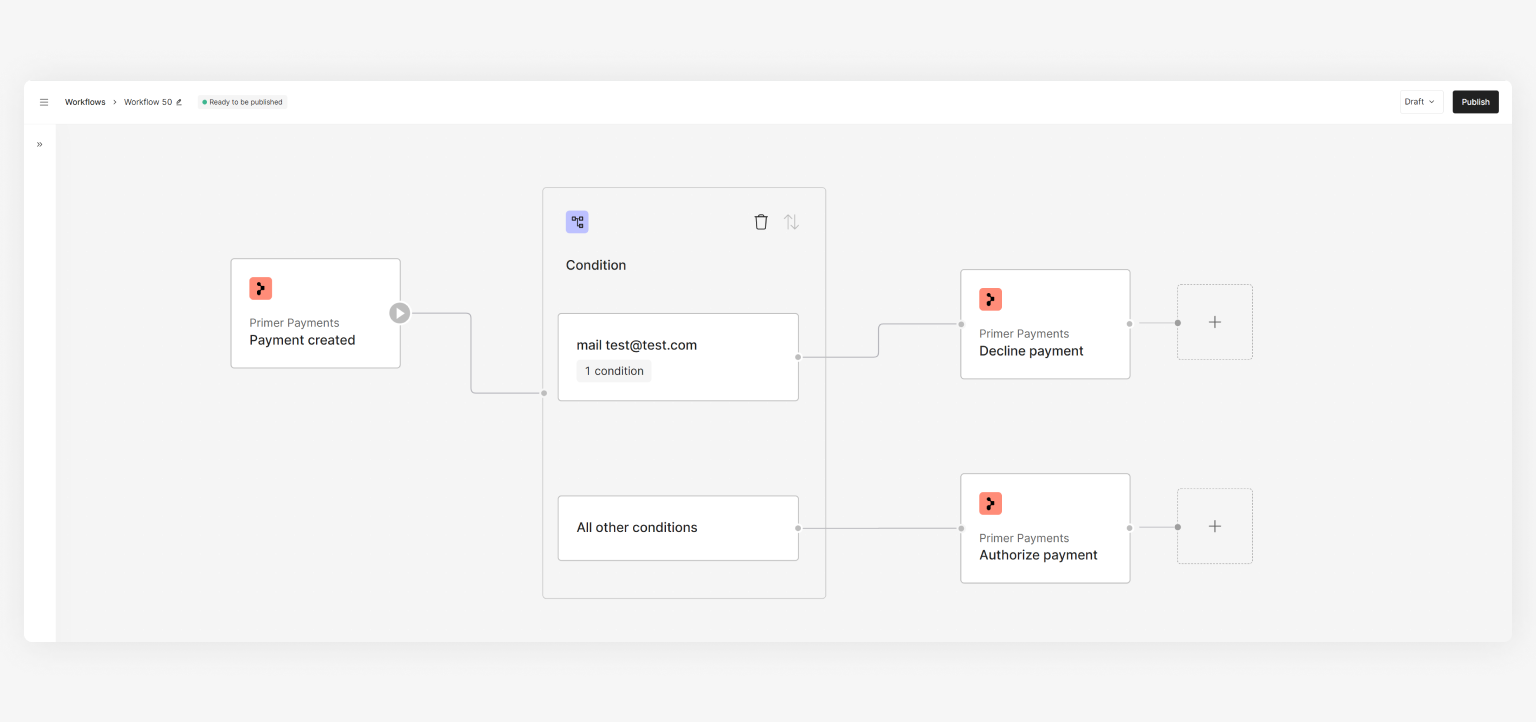
Task: Expand the collapsed sidebar with double chevron
Action: (x=40, y=144)
